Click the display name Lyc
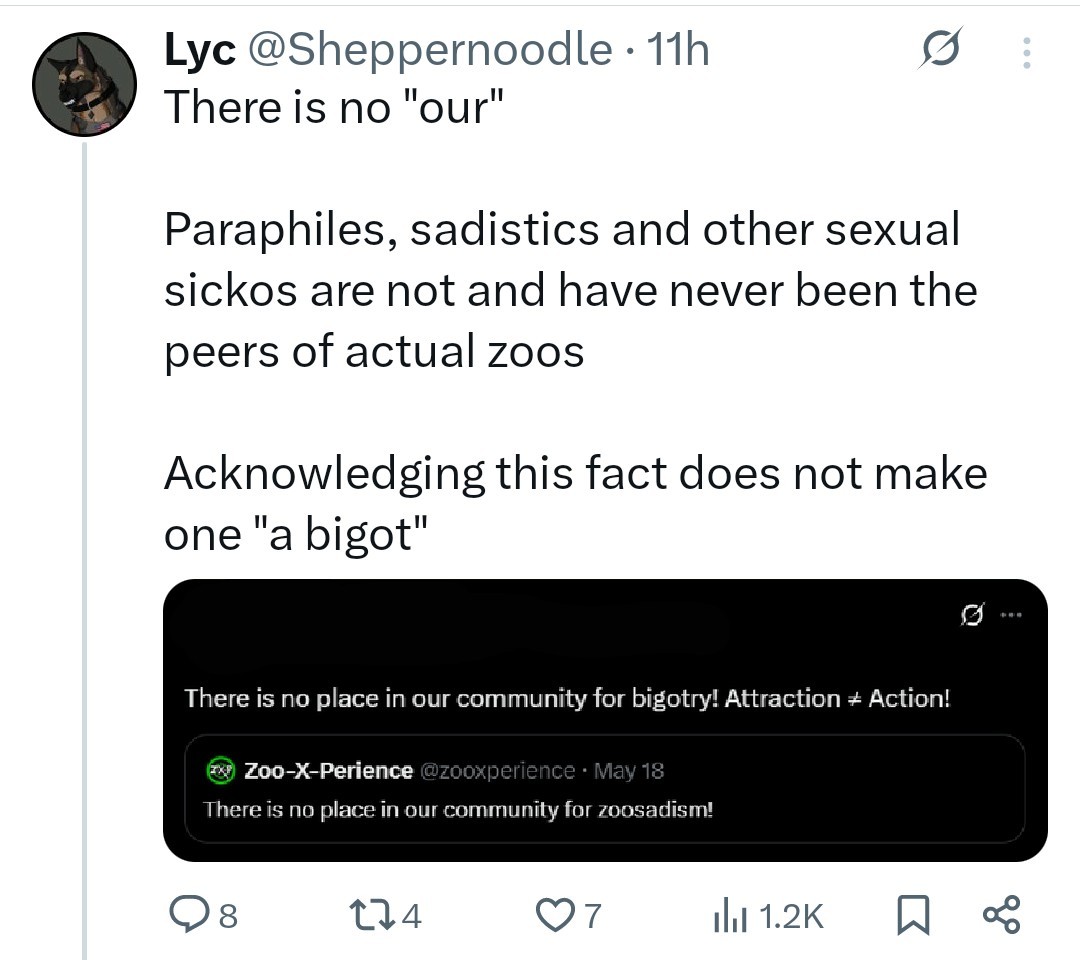The height and width of the screenshot is (960, 1080). [x=200, y=50]
